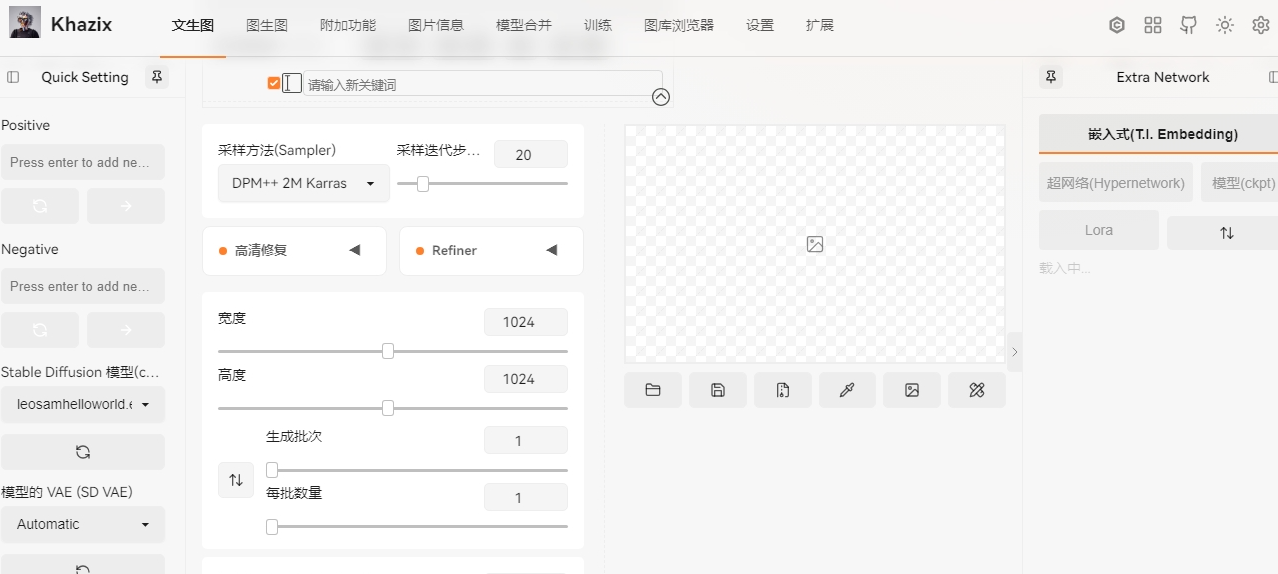Switch to the 图生图 tab

click(267, 25)
